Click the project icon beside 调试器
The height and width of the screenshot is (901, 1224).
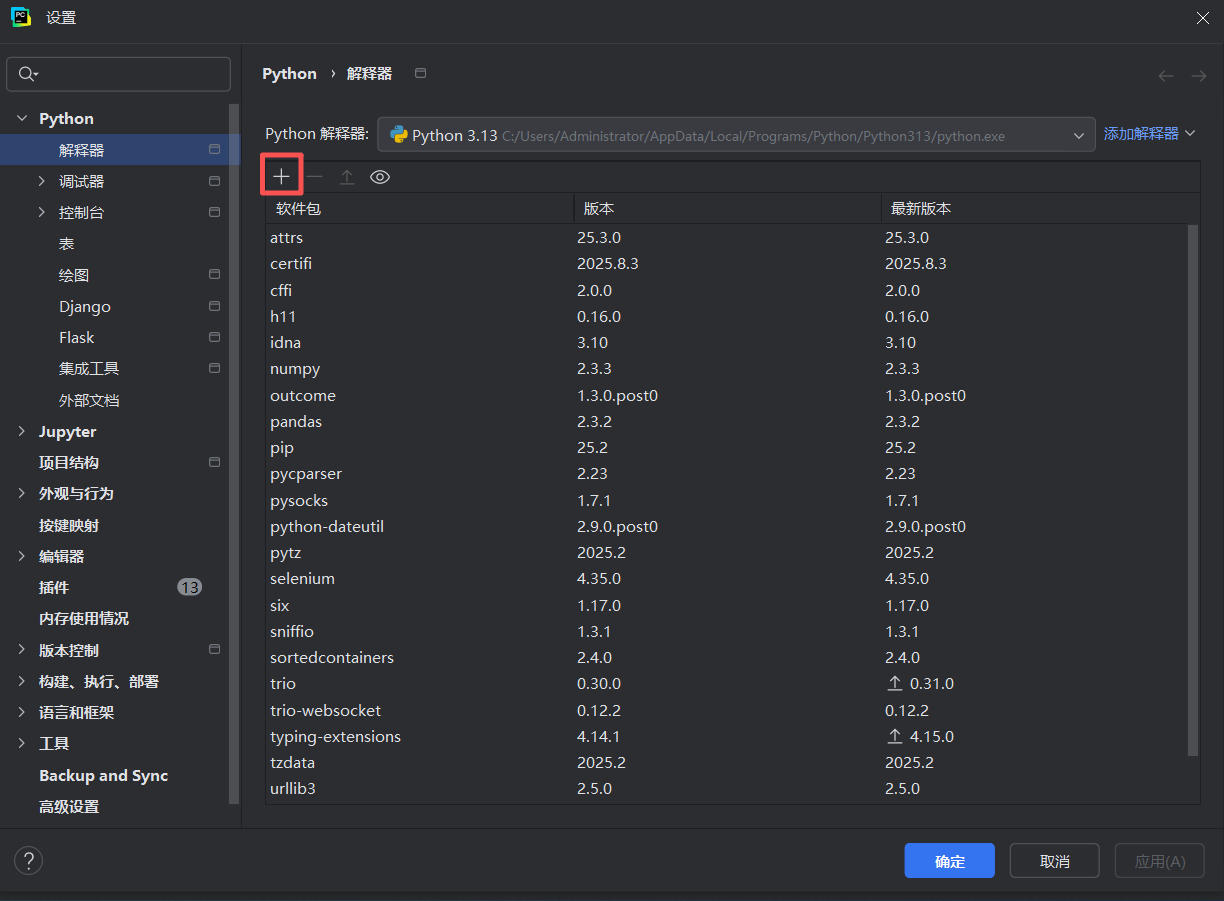point(214,182)
